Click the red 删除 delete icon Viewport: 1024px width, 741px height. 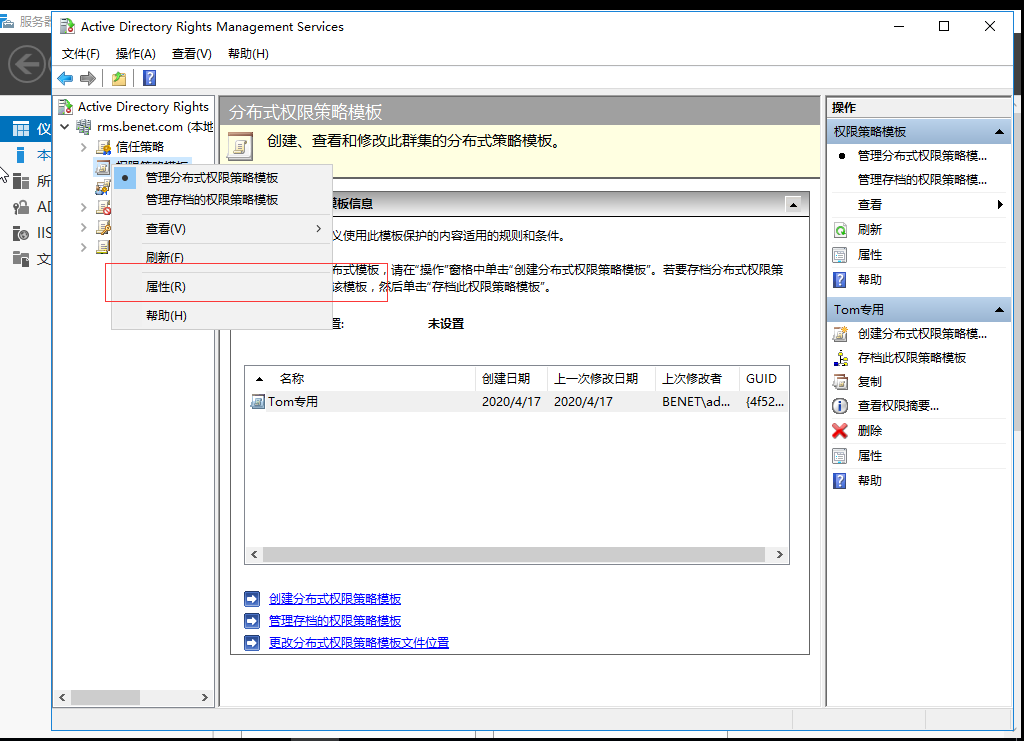tap(840, 431)
